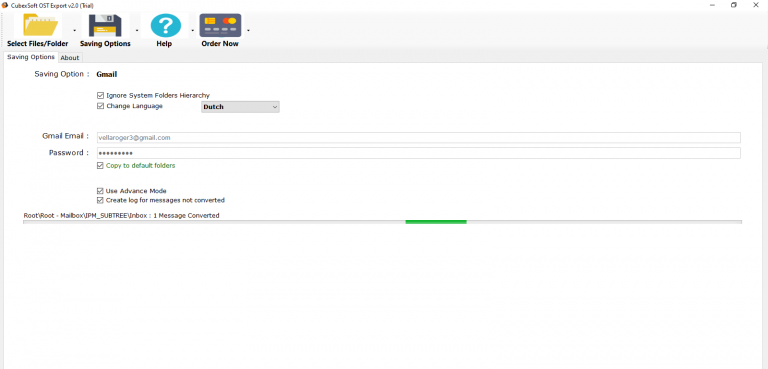Click the Order Now credit card icon

coord(220,25)
